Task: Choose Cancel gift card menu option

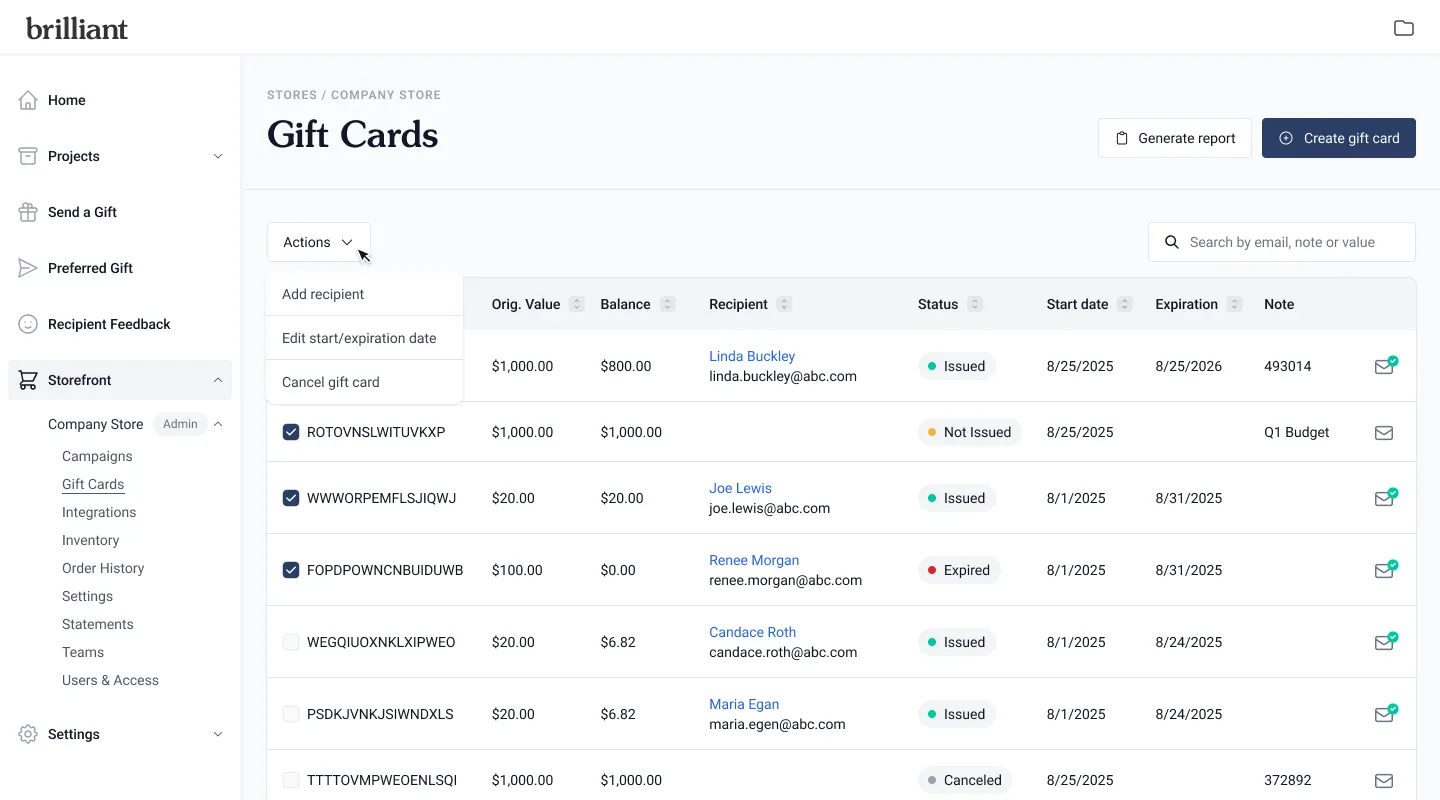Action: 331,382
